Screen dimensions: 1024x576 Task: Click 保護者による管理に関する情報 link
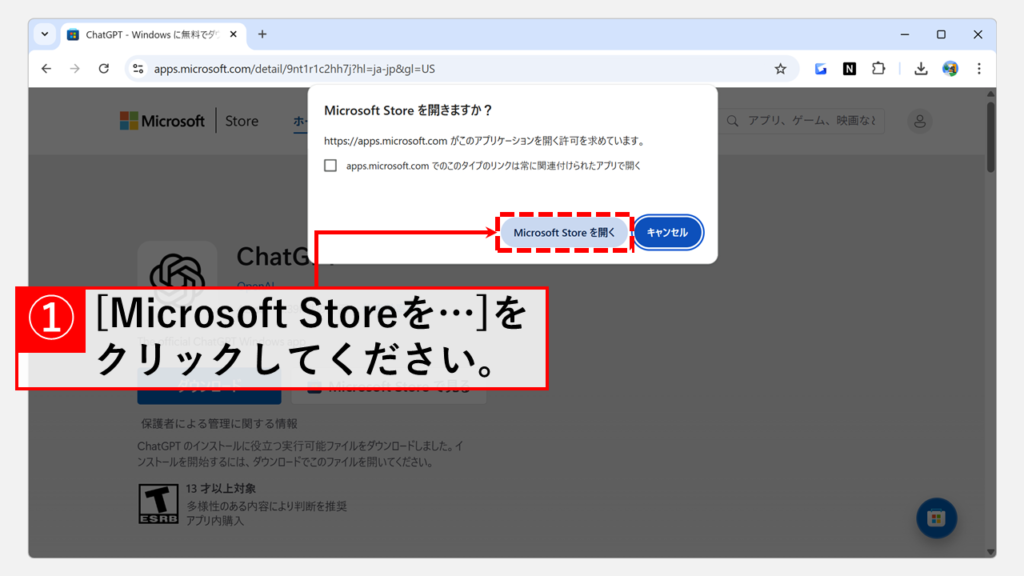click(x=219, y=423)
